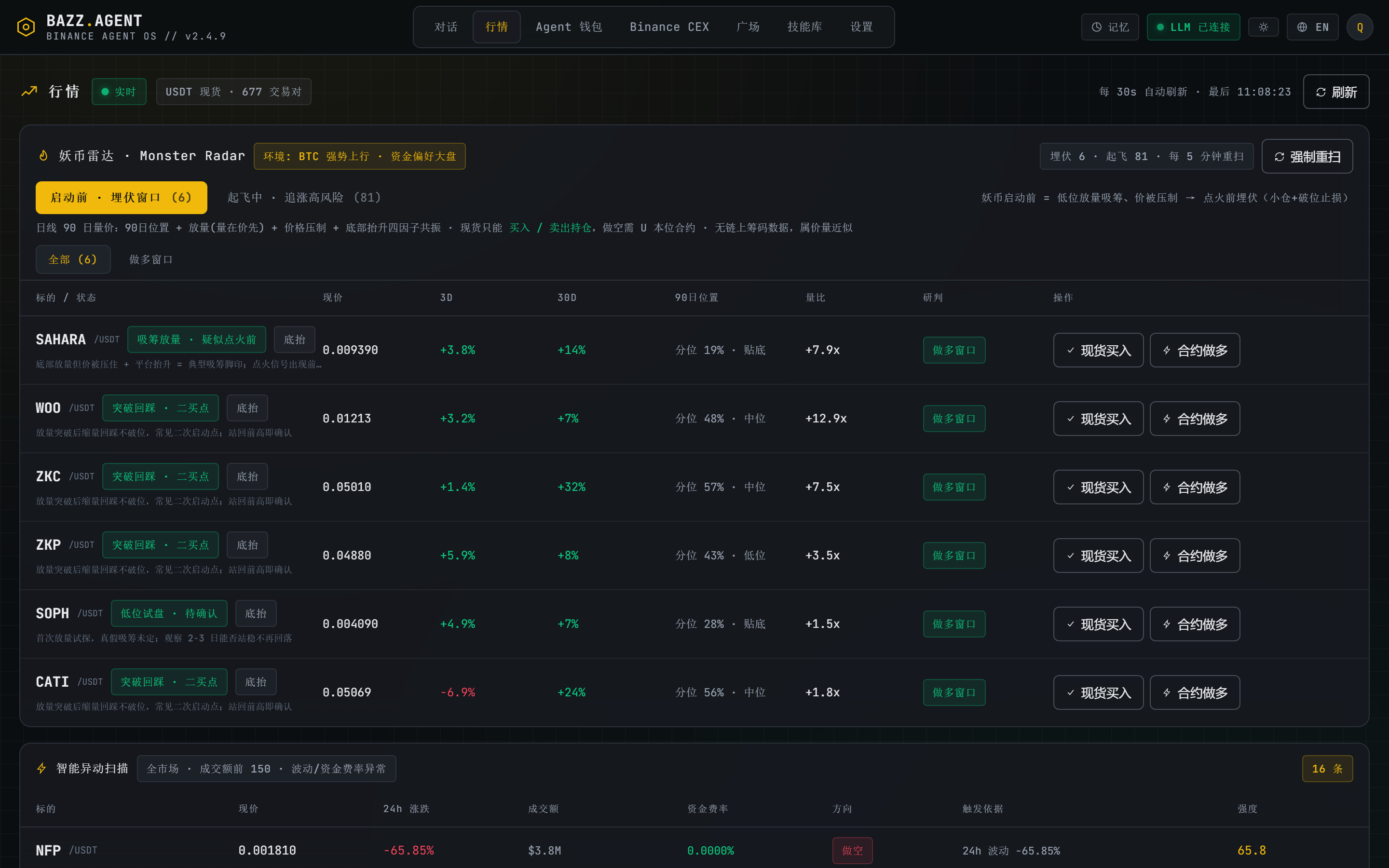Click the 做多窗口 verdict badge for WOO
Screen dimensions: 1389x868
coord(954,419)
